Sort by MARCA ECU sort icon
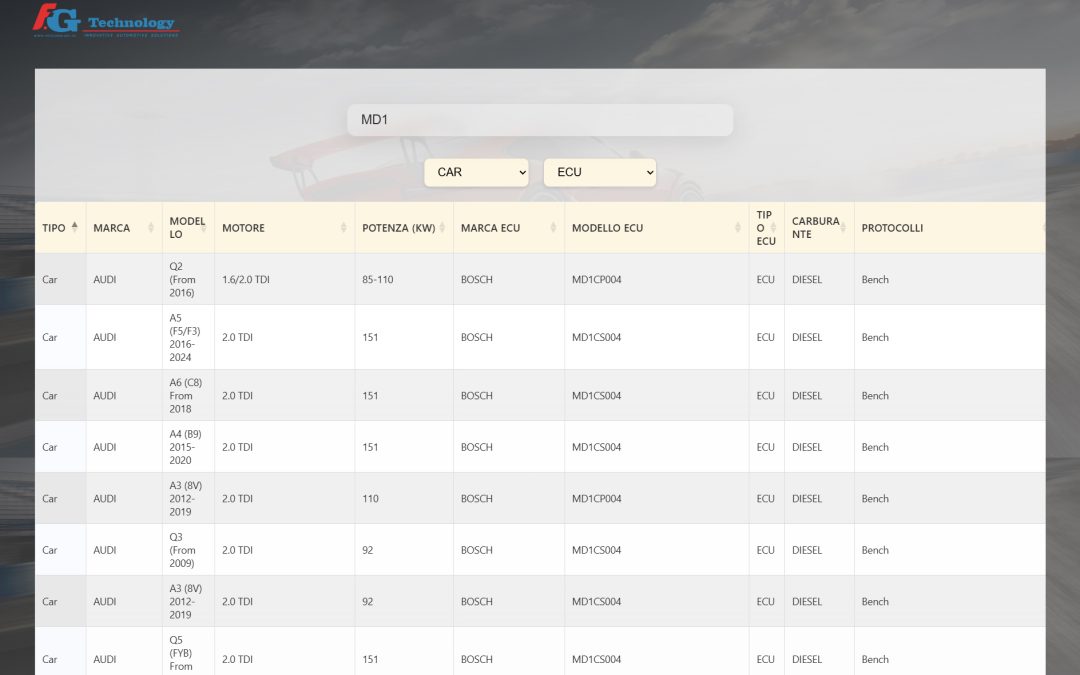The image size is (1080, 675). click(553, 228)
